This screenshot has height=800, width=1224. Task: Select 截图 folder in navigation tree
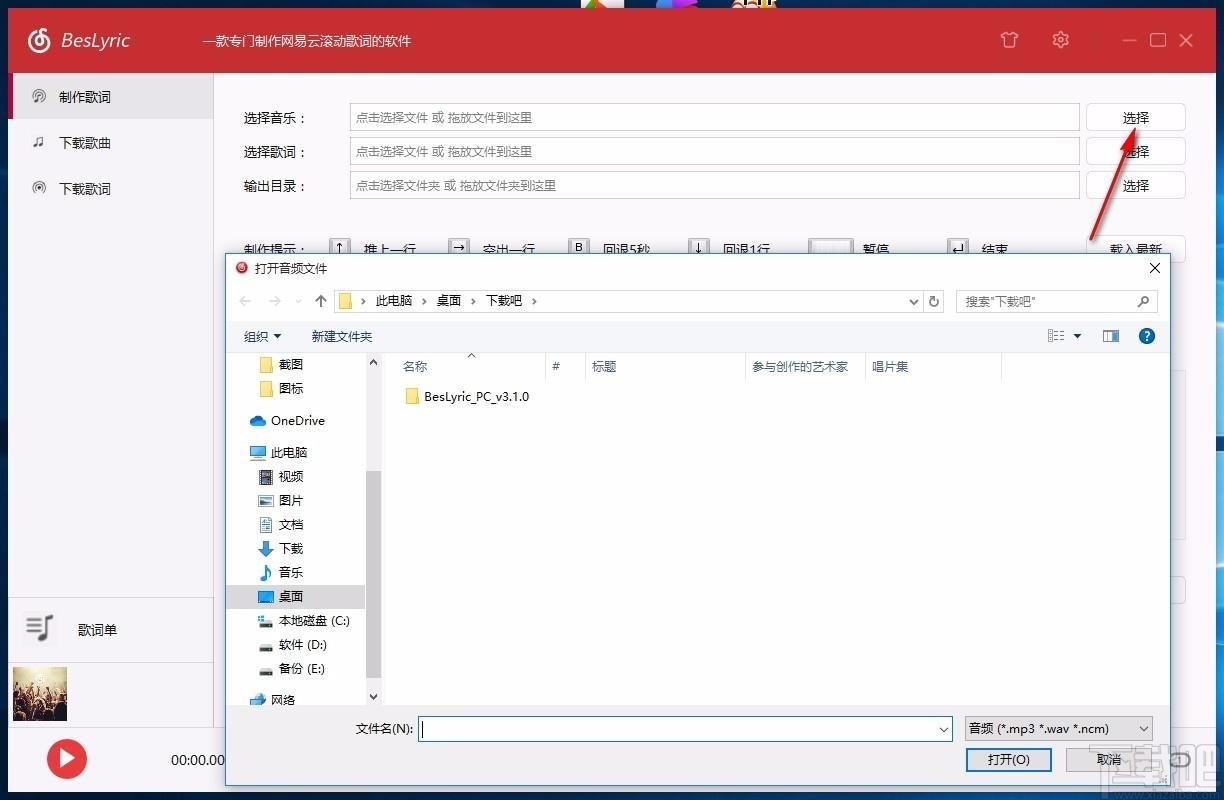[291, 365]
